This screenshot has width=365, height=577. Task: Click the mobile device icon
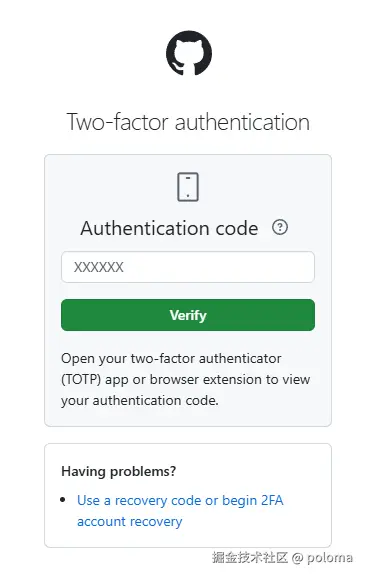coord(188,187)
